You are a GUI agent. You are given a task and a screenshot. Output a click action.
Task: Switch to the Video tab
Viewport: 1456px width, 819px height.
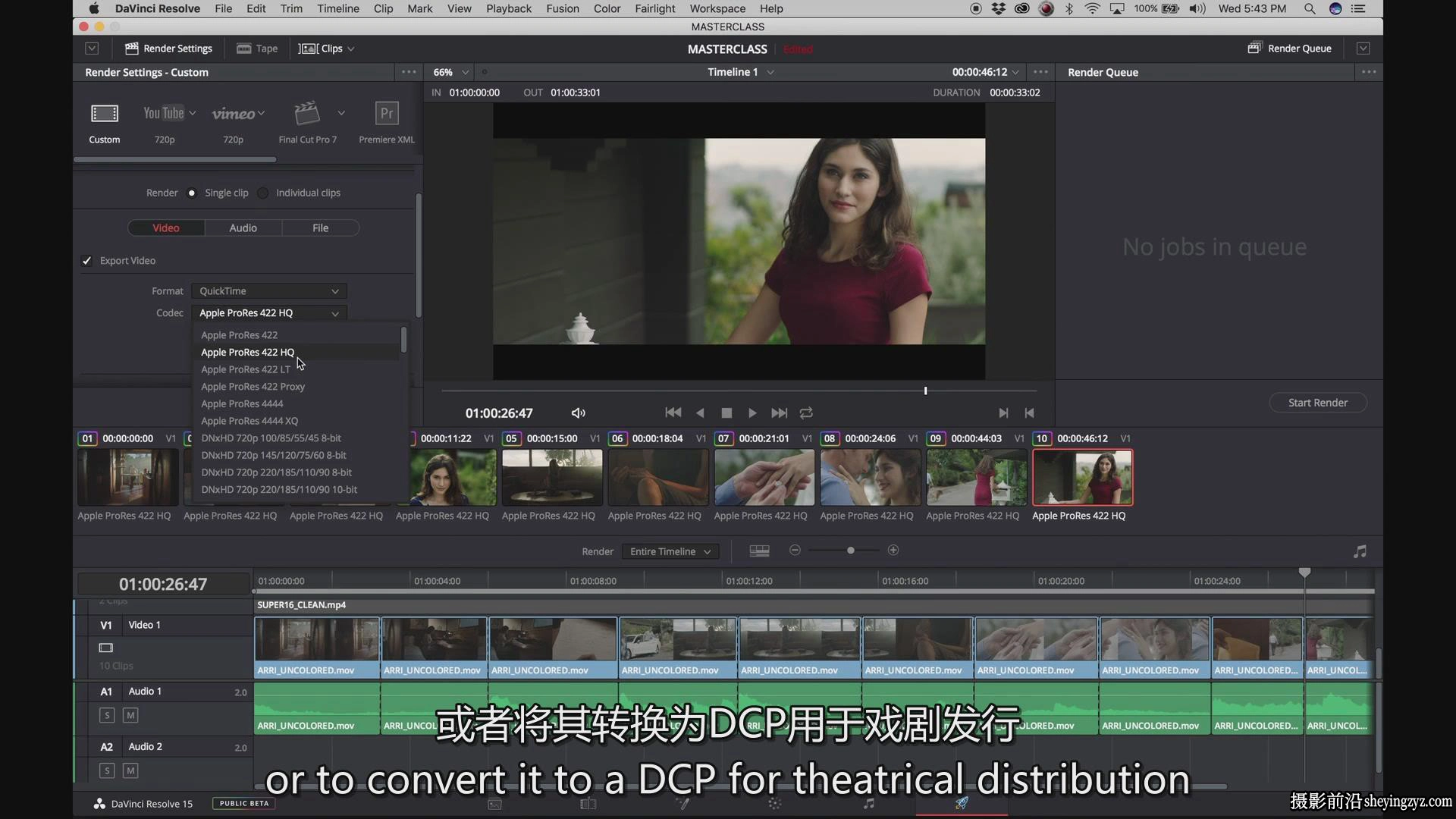[x=166, y=228]
